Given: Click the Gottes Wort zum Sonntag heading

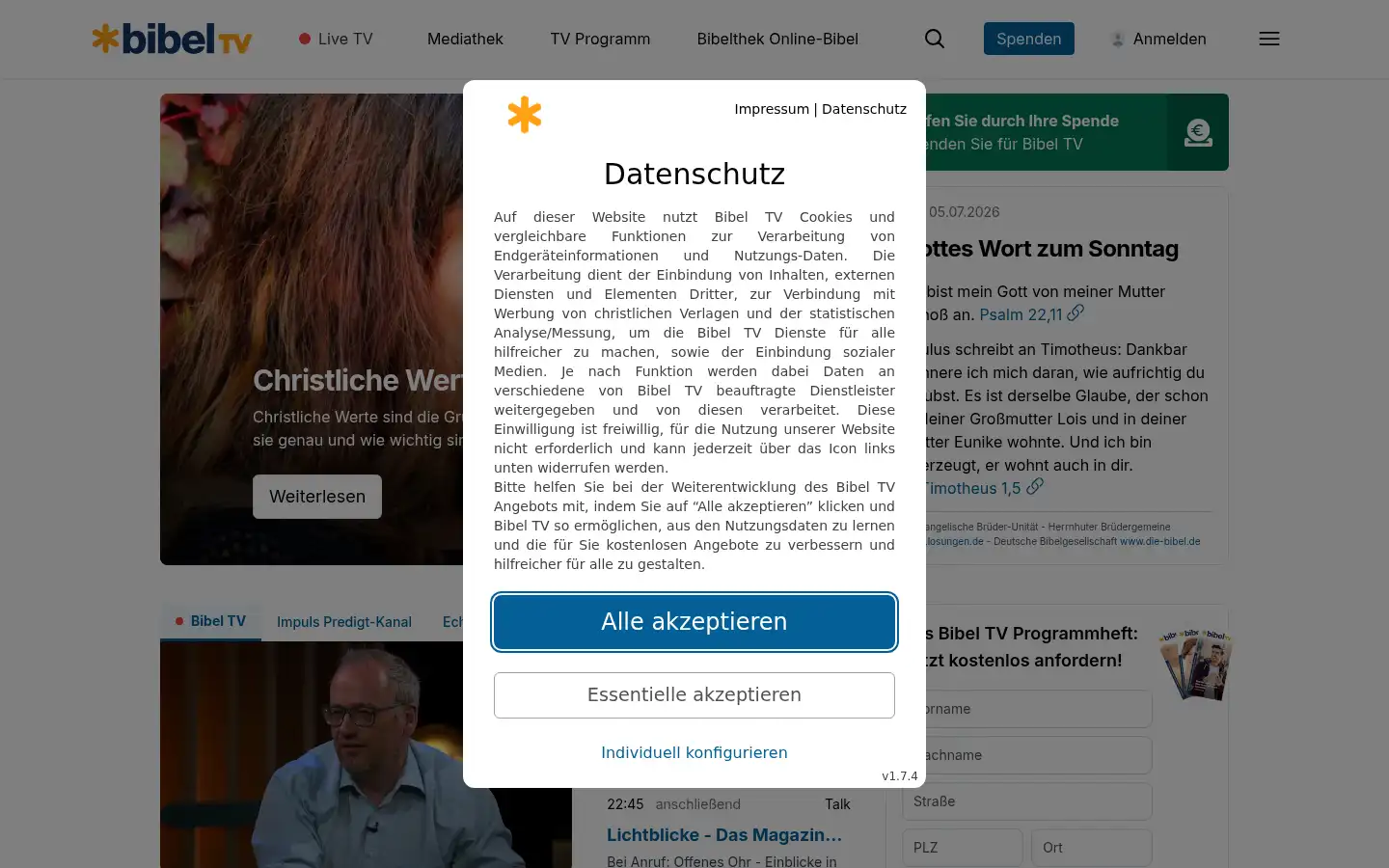Looking at the screenshot, I should point(1052,249).
